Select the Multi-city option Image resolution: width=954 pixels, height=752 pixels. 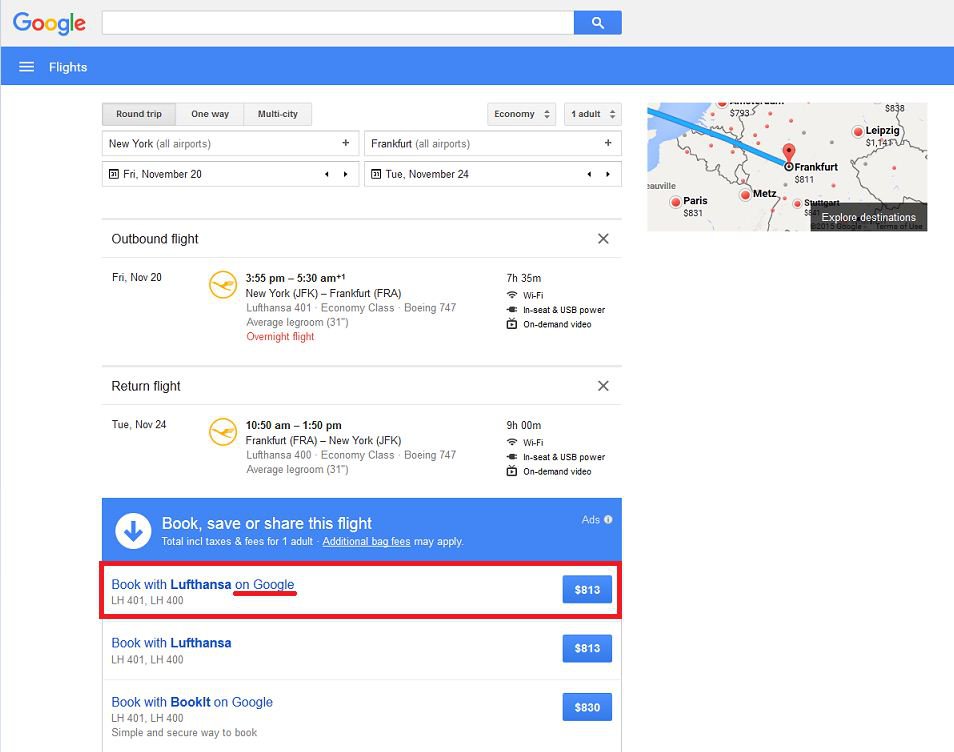(x=277, y=114)
